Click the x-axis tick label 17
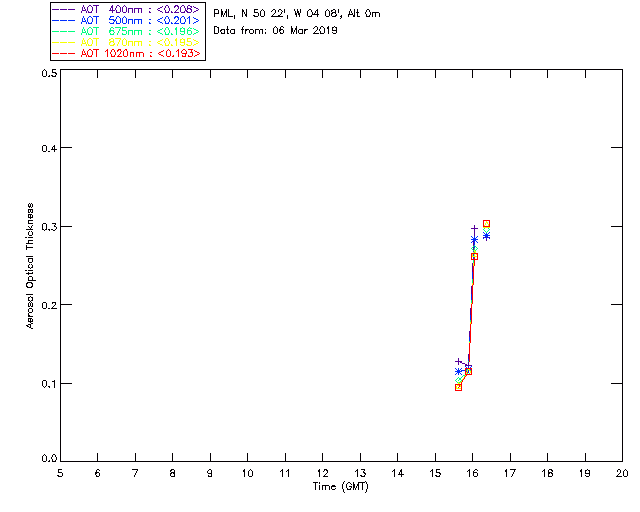Viewport: 640px width, 512px height. [x=510, y=473]
